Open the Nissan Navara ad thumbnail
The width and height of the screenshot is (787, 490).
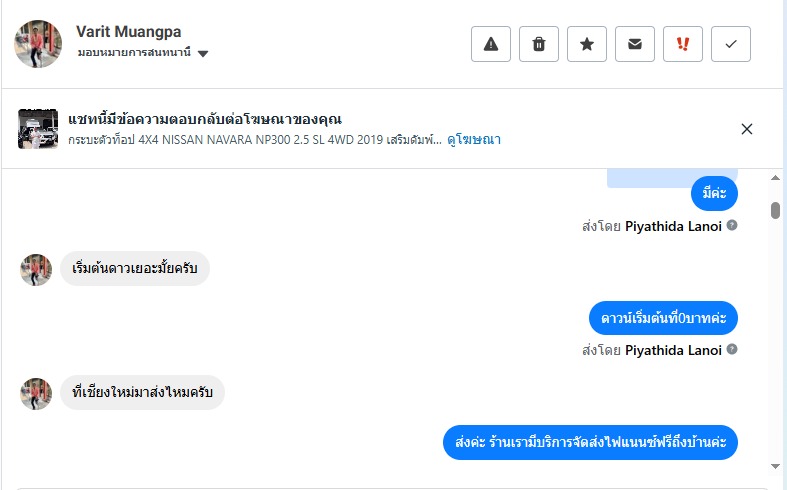38,129
